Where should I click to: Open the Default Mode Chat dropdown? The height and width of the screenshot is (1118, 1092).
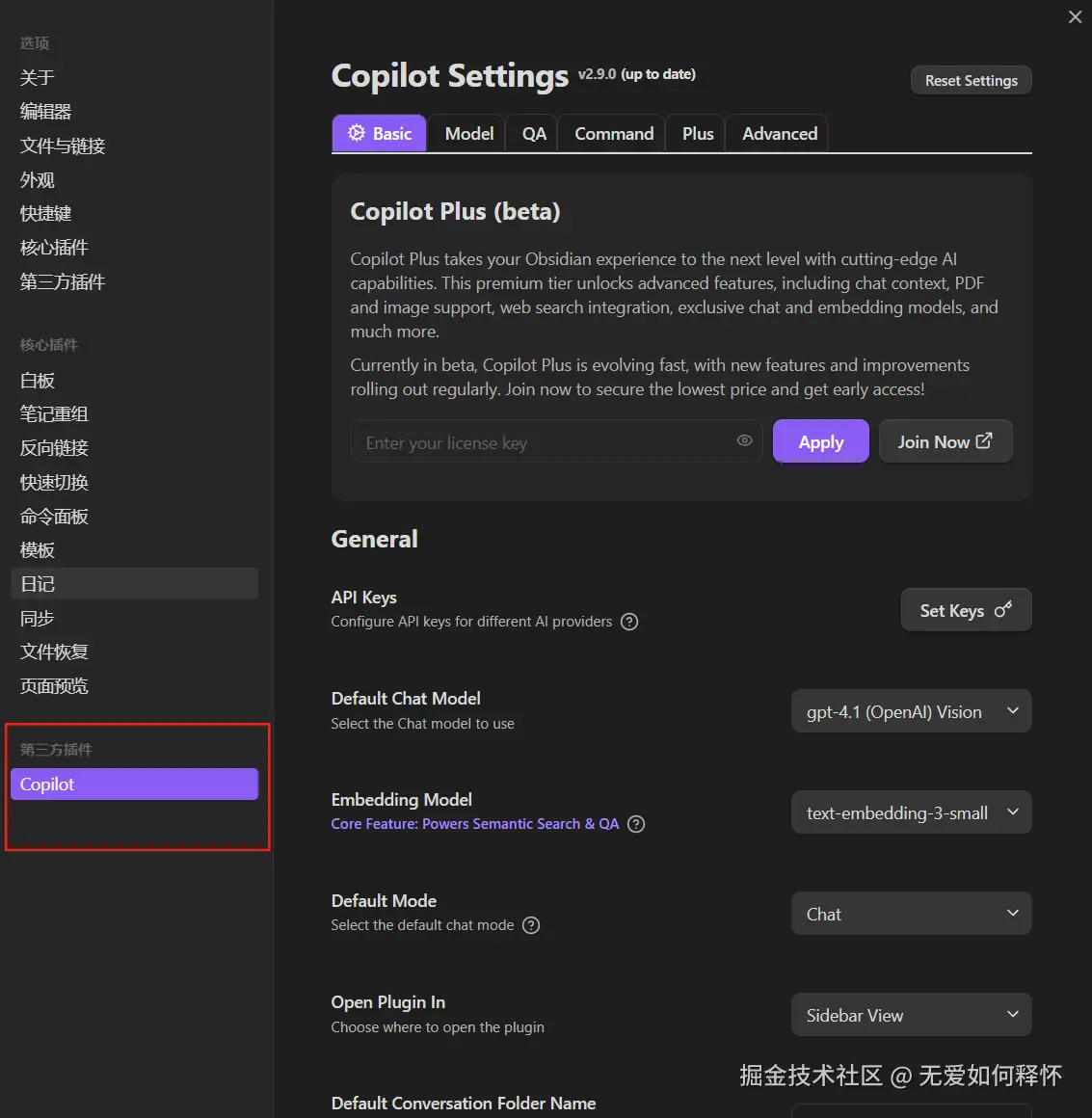pos(911,914)
